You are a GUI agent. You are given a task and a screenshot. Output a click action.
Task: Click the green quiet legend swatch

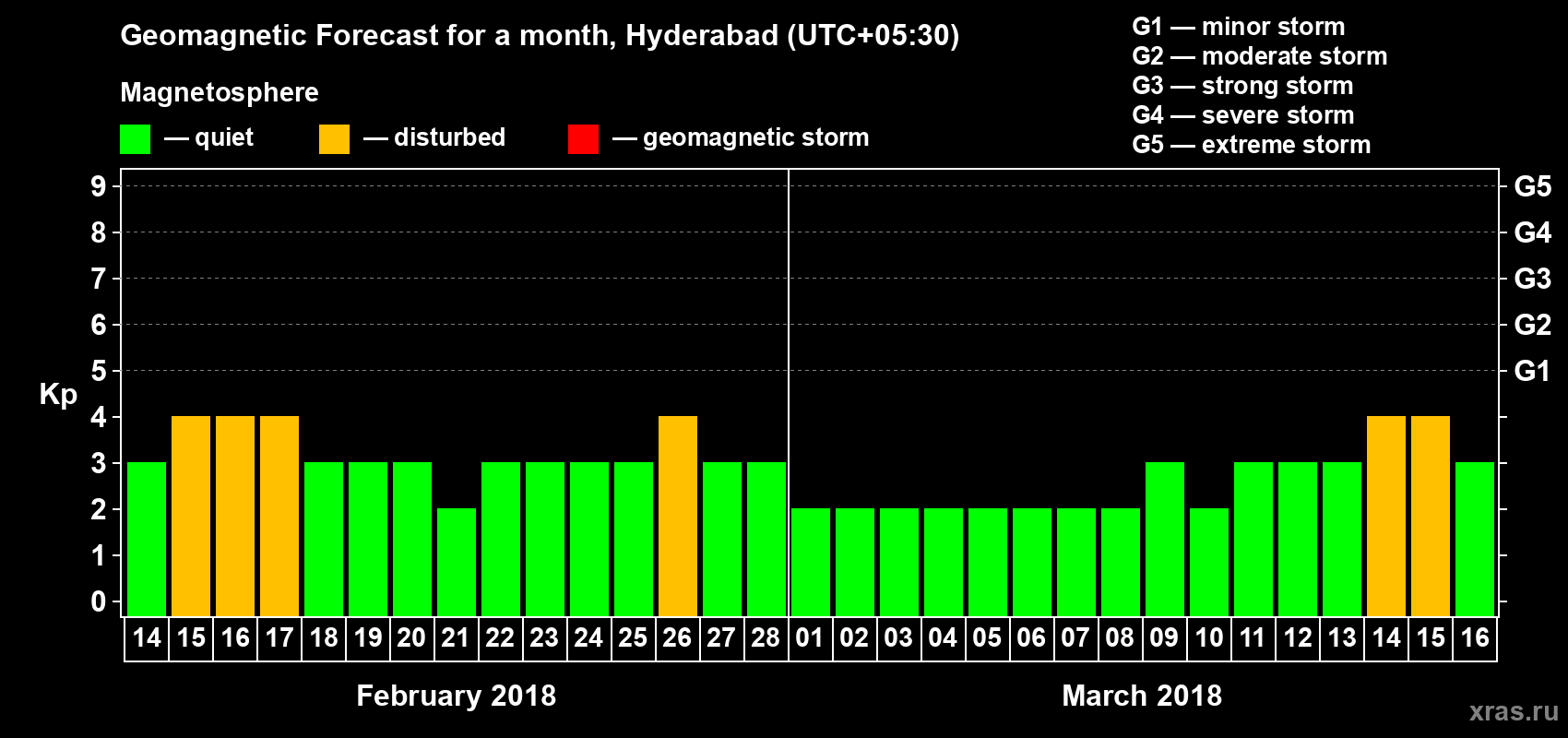point(135,139)
